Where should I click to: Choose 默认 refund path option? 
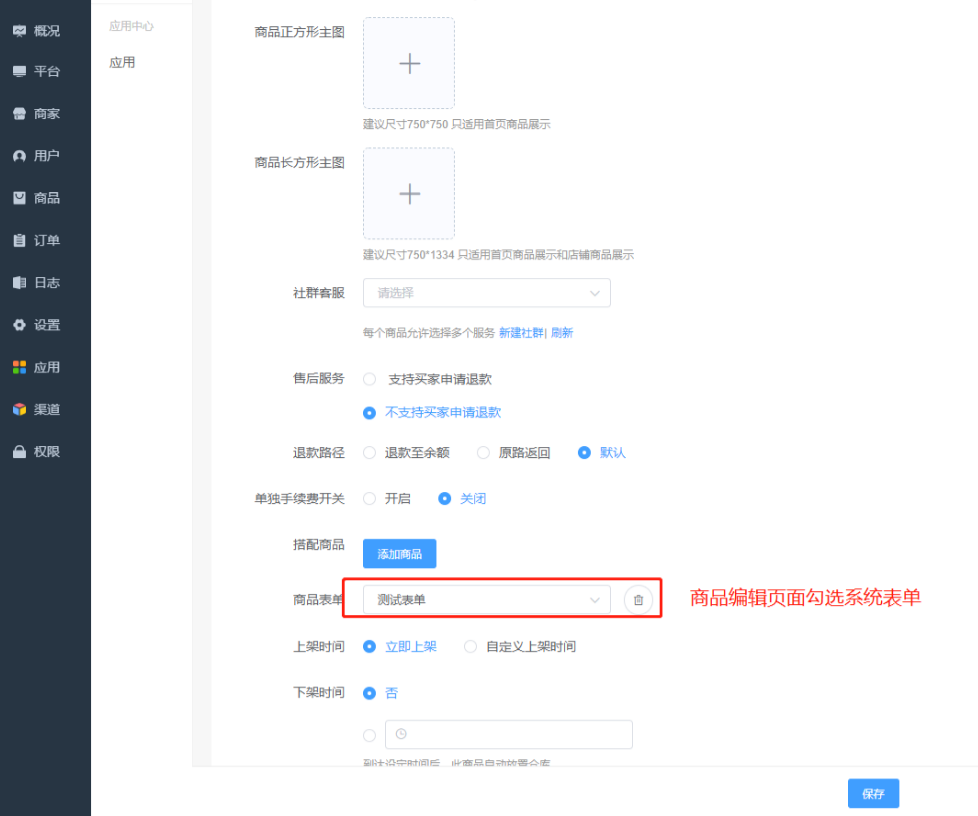pos(584,453)
